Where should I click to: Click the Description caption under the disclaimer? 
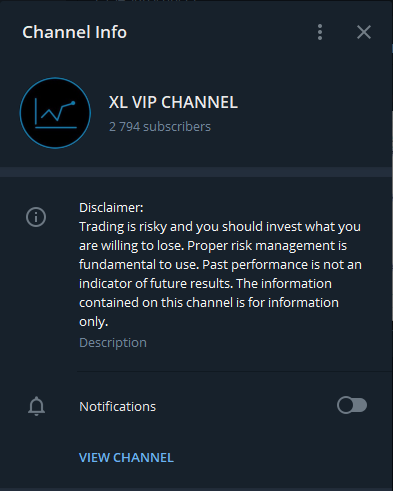113,343
